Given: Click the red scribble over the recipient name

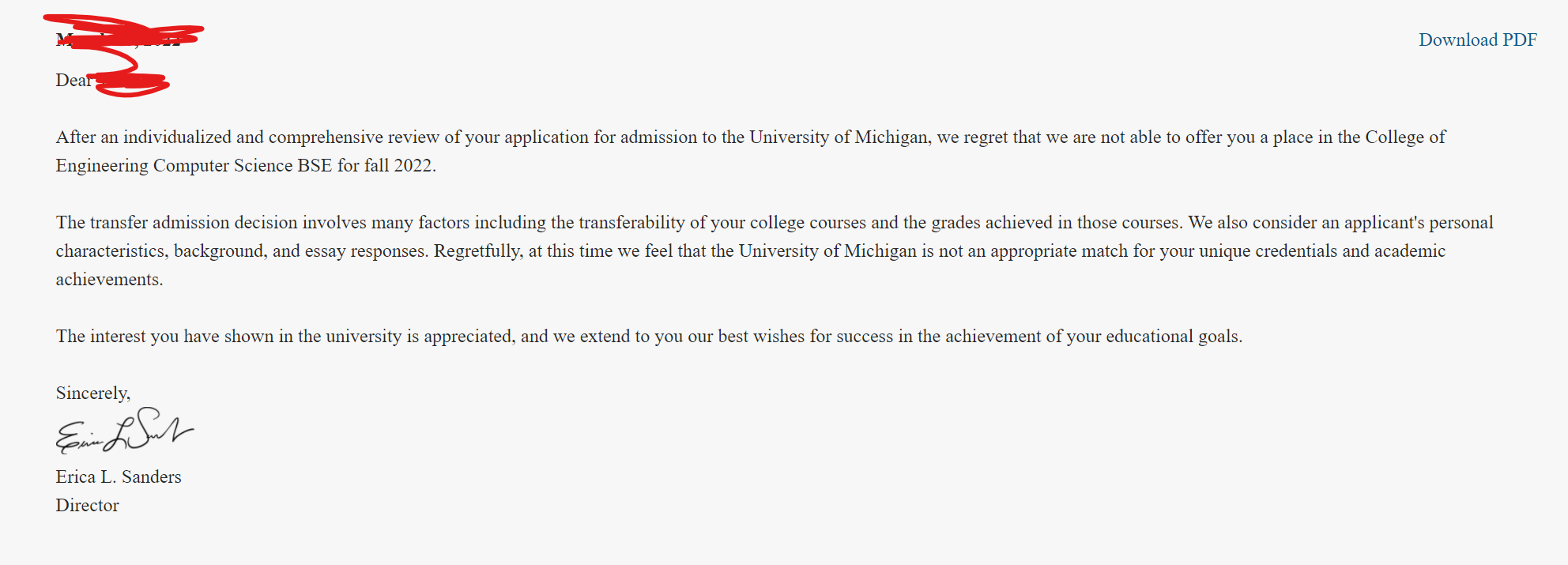Looking at the screenshot, I should (x=130, y=83).
